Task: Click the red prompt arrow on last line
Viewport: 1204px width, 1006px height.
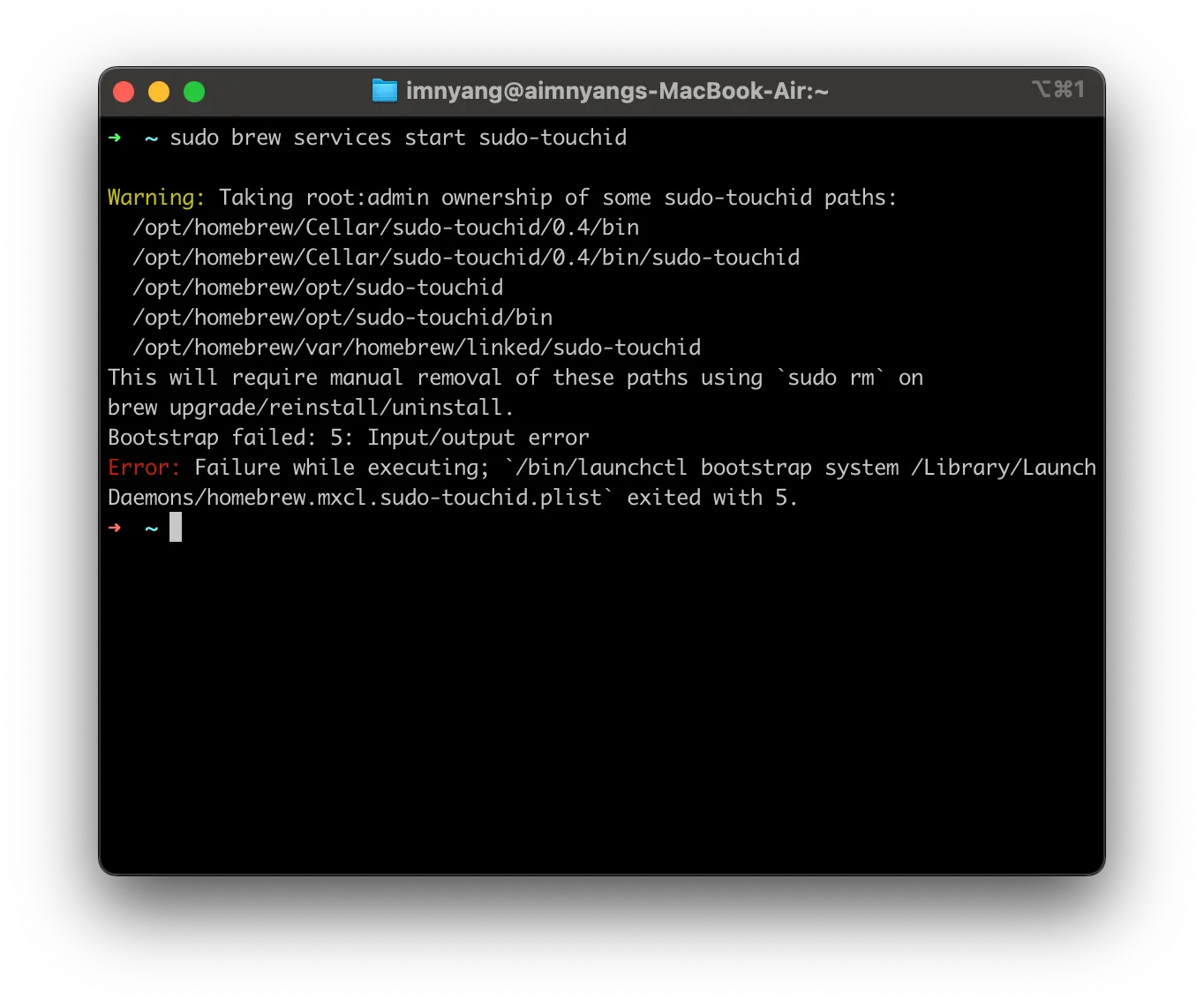Action: 115,528
